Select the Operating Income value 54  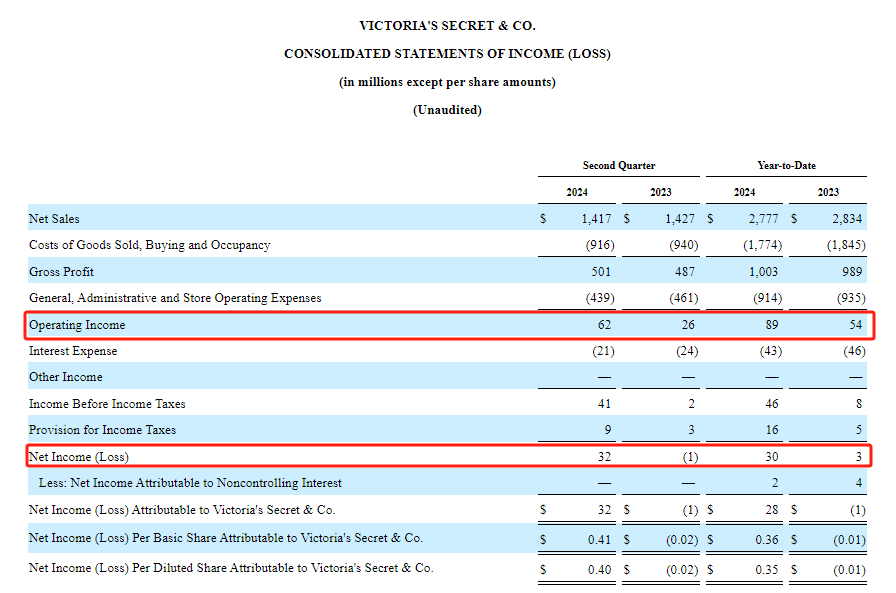pyautogui.click(x=855, y=325)
